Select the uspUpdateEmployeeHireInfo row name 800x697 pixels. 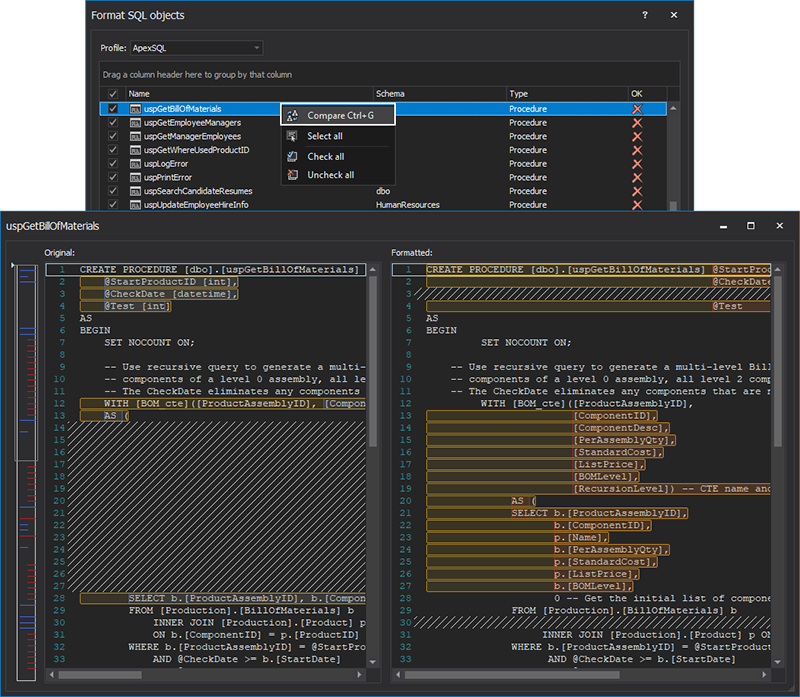point(196,205)
